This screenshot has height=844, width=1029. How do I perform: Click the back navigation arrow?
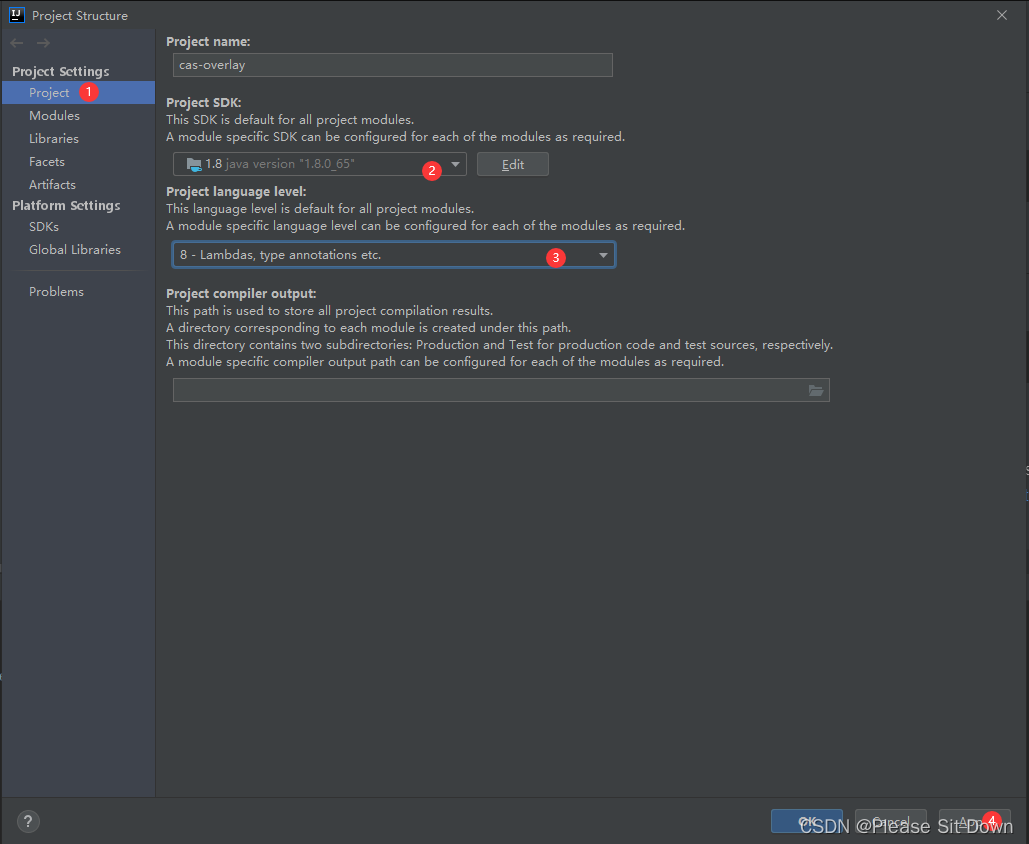tap(17, 43)
